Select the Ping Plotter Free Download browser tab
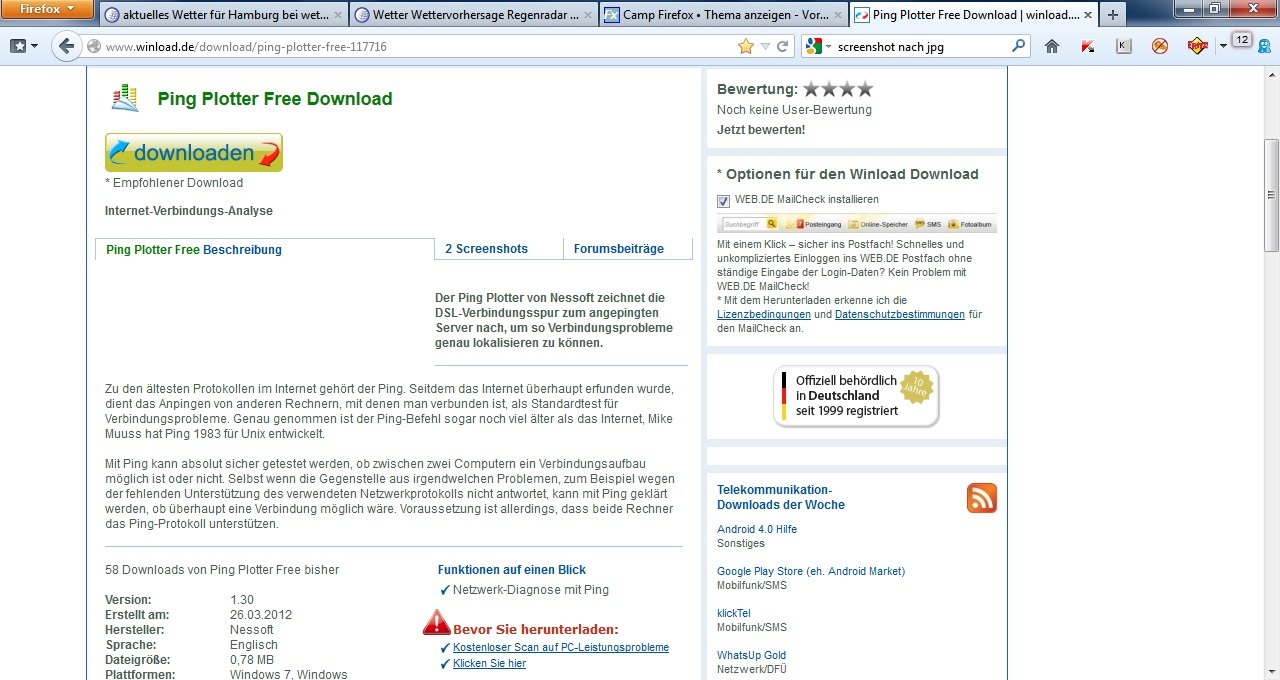 click(972, 15)
